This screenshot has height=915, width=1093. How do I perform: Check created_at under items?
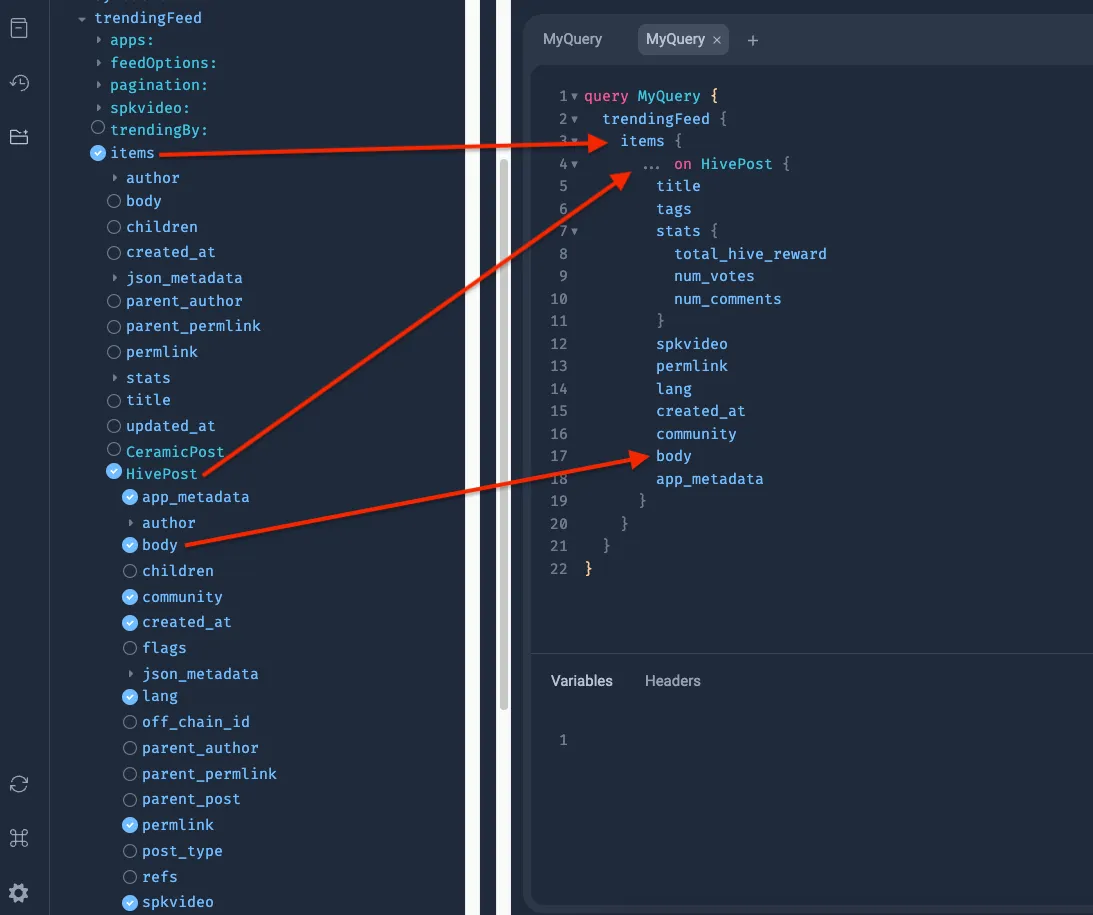(x=114, y=252)
